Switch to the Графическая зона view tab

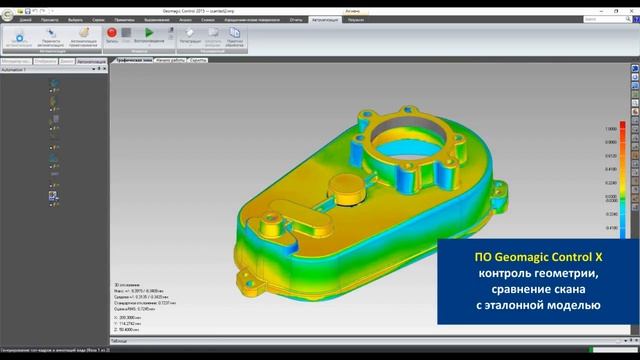click(x=133, y=60)
